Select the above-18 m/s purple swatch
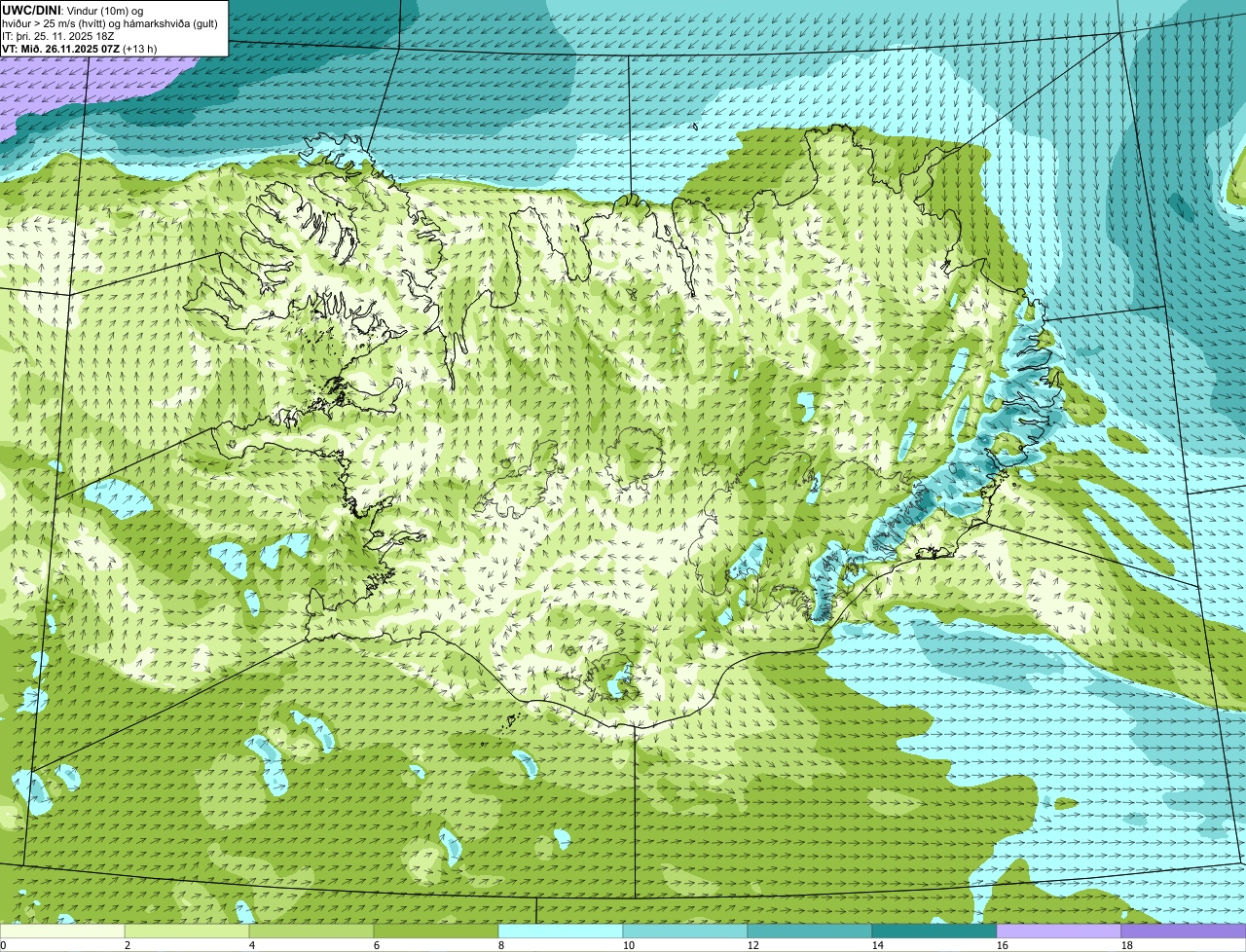 pyautogui.click(x=1184, y=931)
